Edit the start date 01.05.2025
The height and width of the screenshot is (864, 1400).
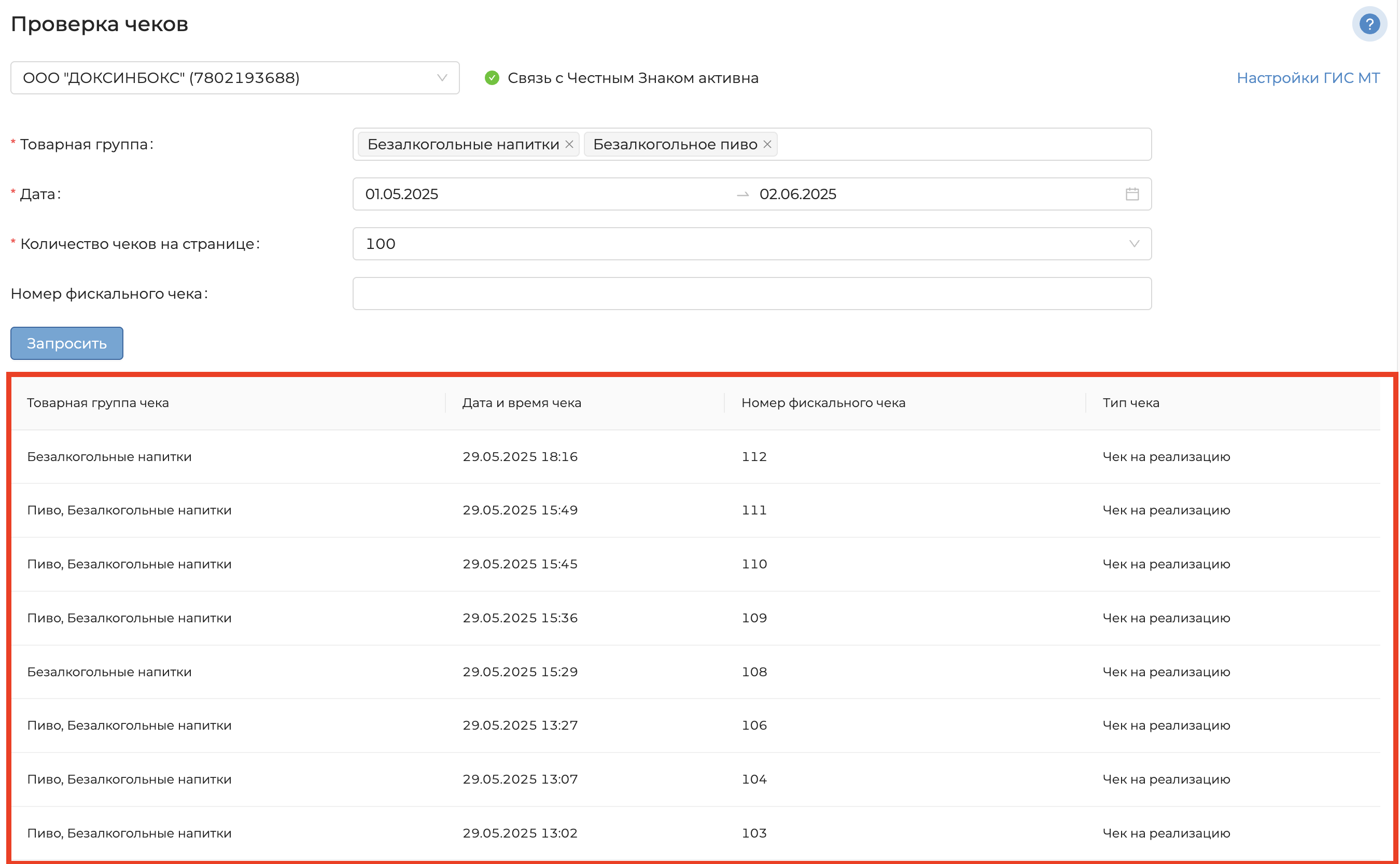click(x=401, y=194)
